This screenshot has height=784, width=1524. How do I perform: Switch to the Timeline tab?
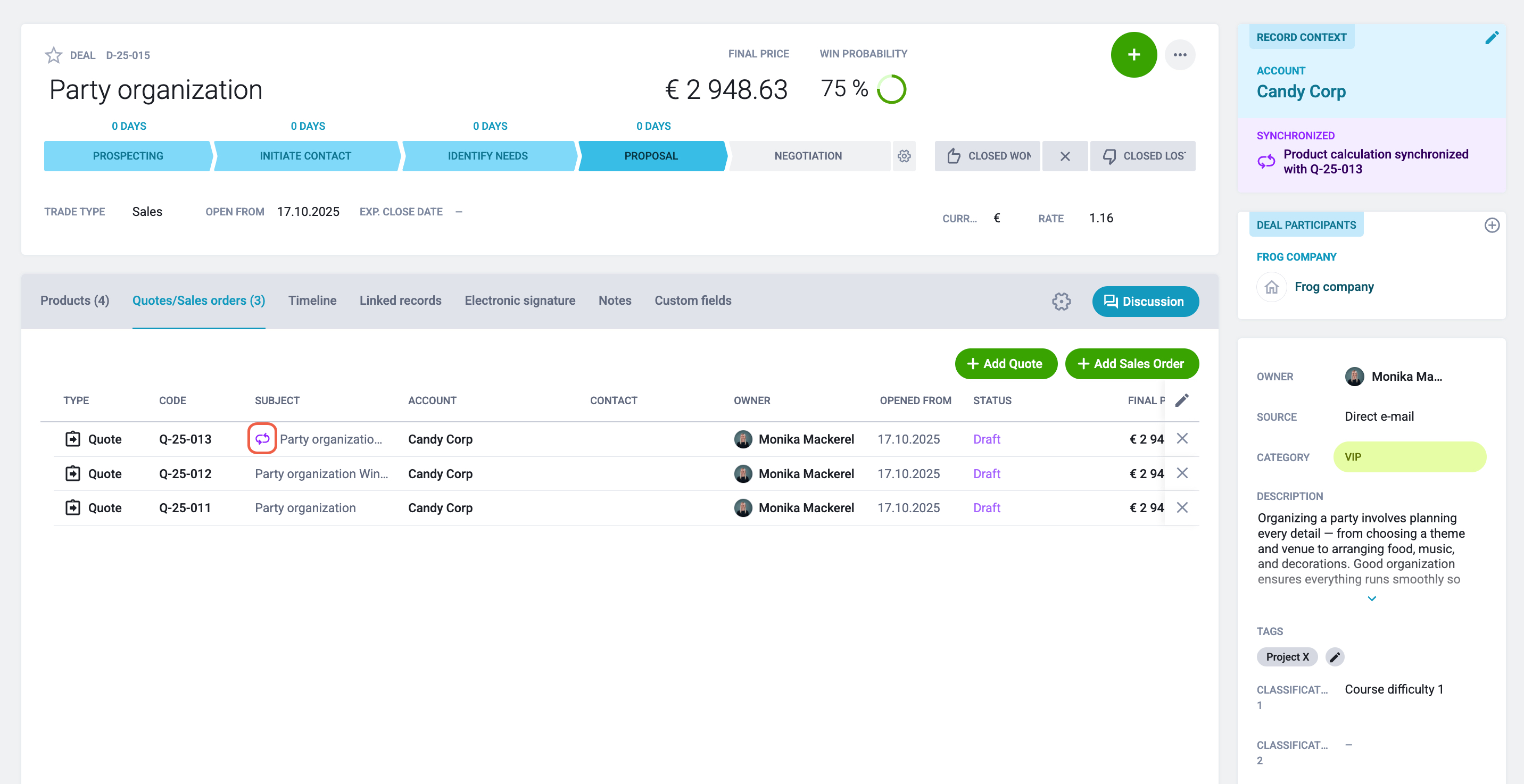pos(312,301)
